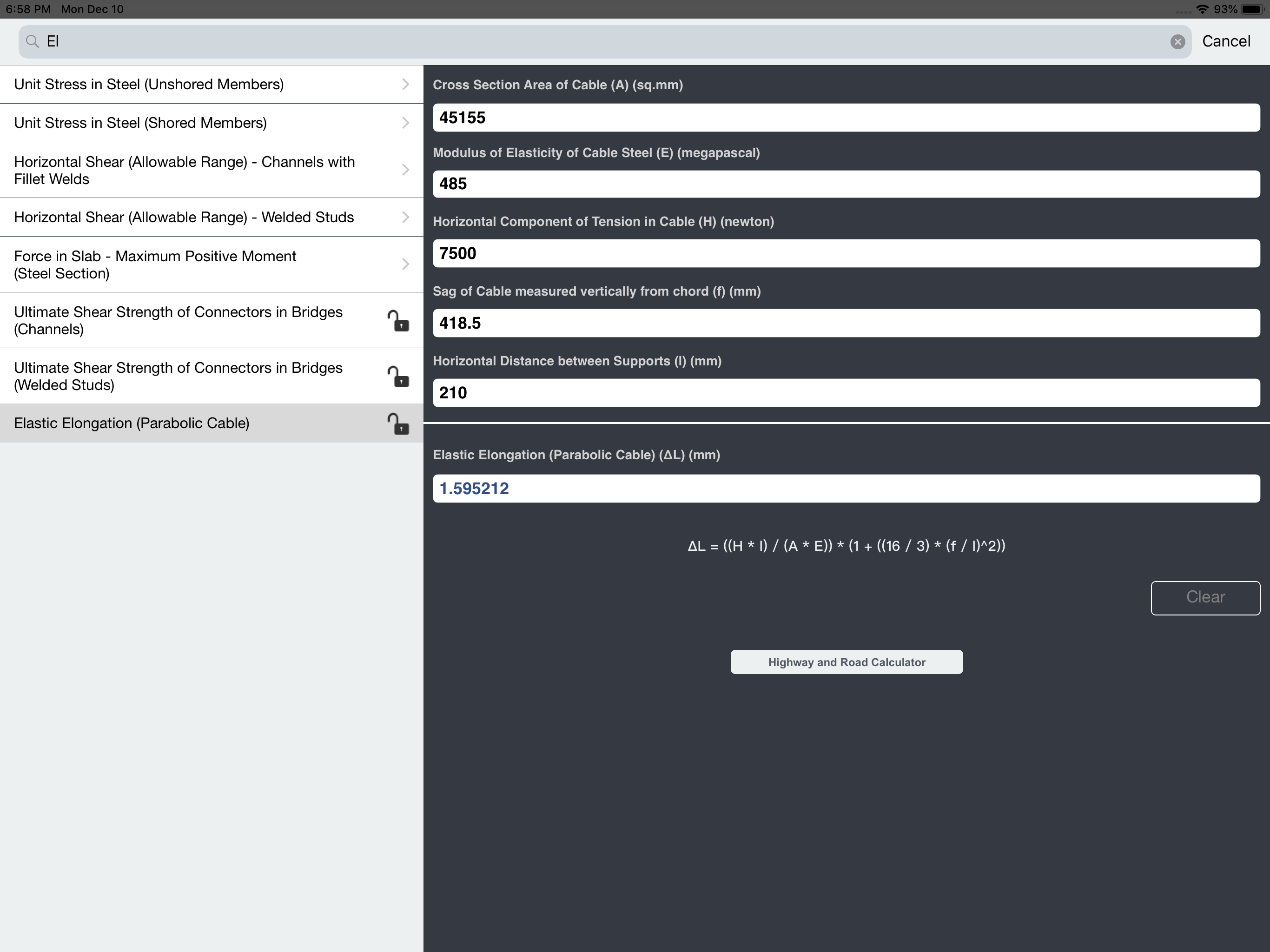Tap lock icon on Connectors in Bridges (Channels)
Image resolution: width=1270 pixels, height=952 pixels.
click(398, 321)
